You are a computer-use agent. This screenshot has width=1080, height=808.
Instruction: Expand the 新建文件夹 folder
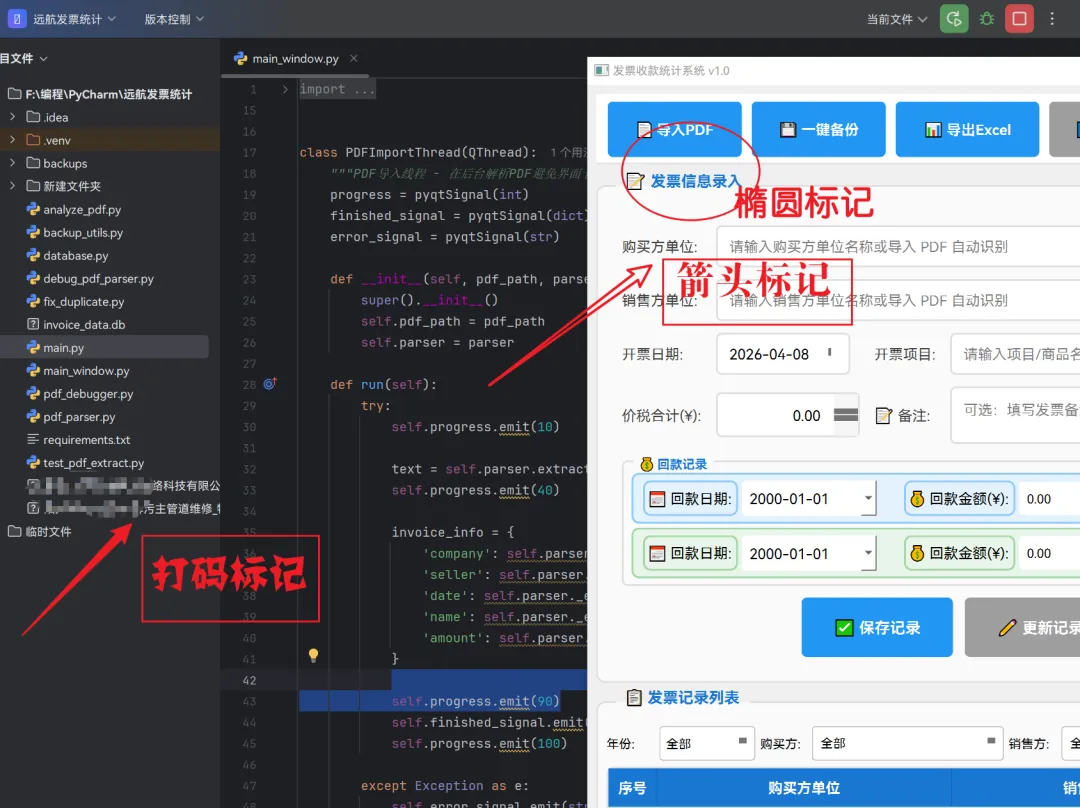pos(12,186)
